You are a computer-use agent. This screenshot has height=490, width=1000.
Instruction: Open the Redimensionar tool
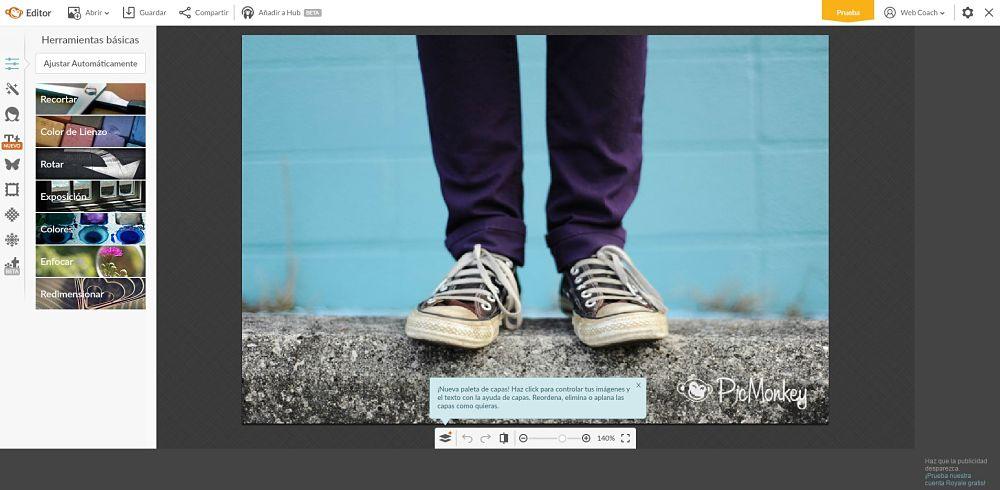[x=91, y=294]
